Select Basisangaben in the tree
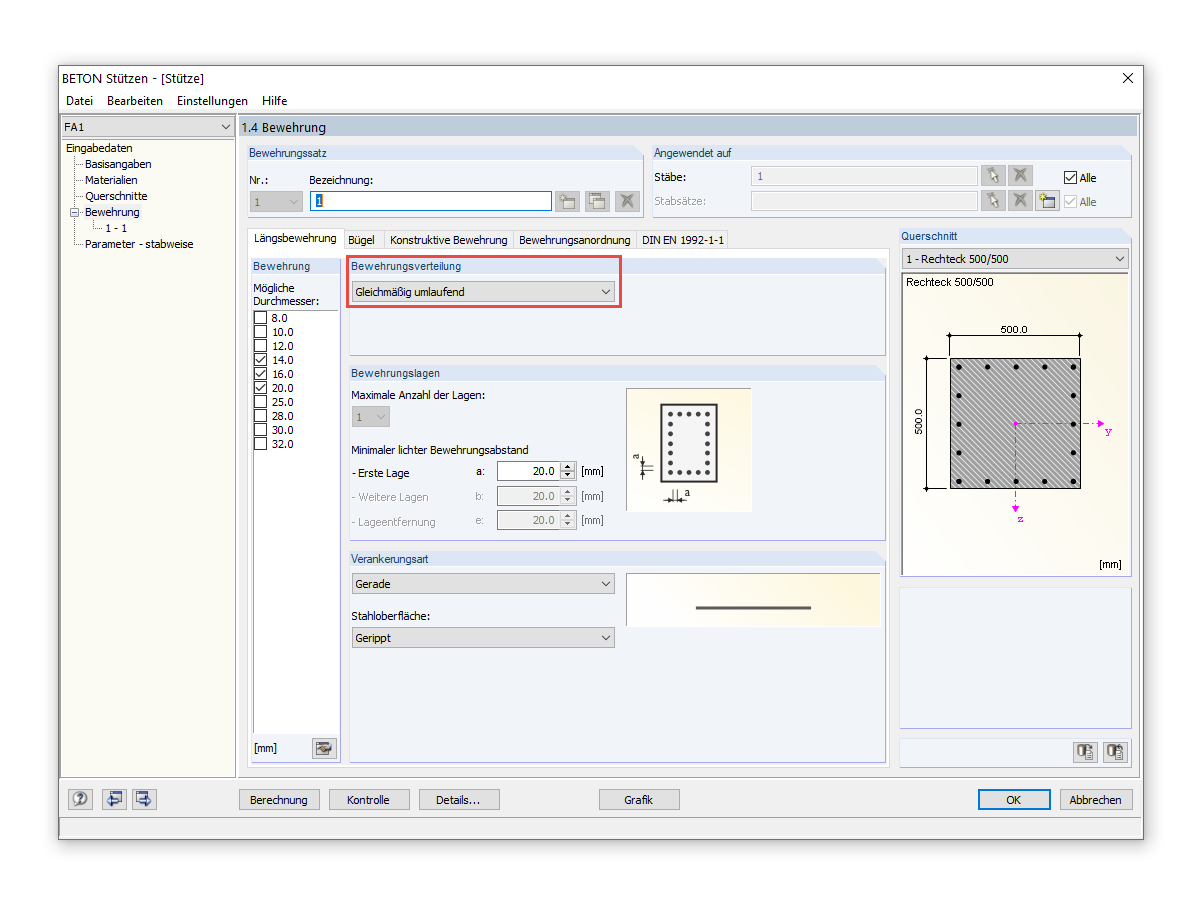The width and height of the screenshot is (1200, 900). point(118,164)
